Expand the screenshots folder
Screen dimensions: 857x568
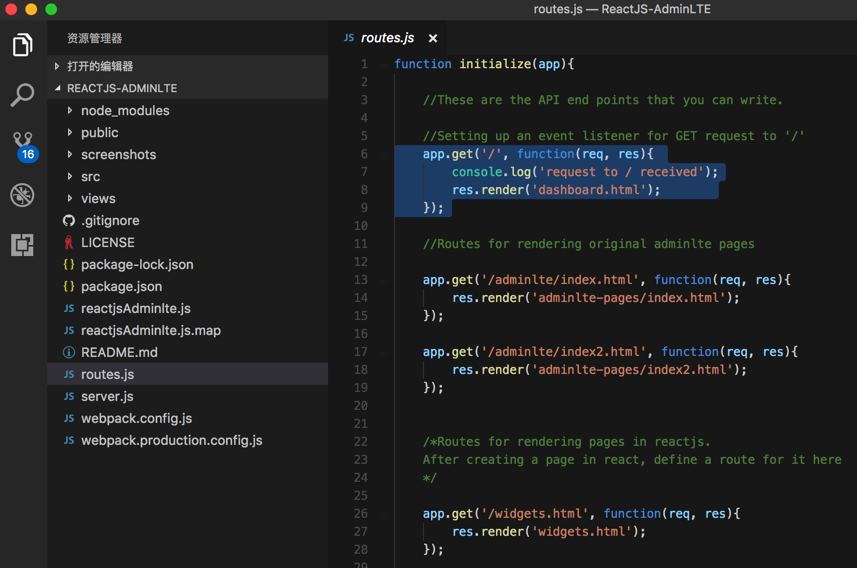click(x=118, y=155)
